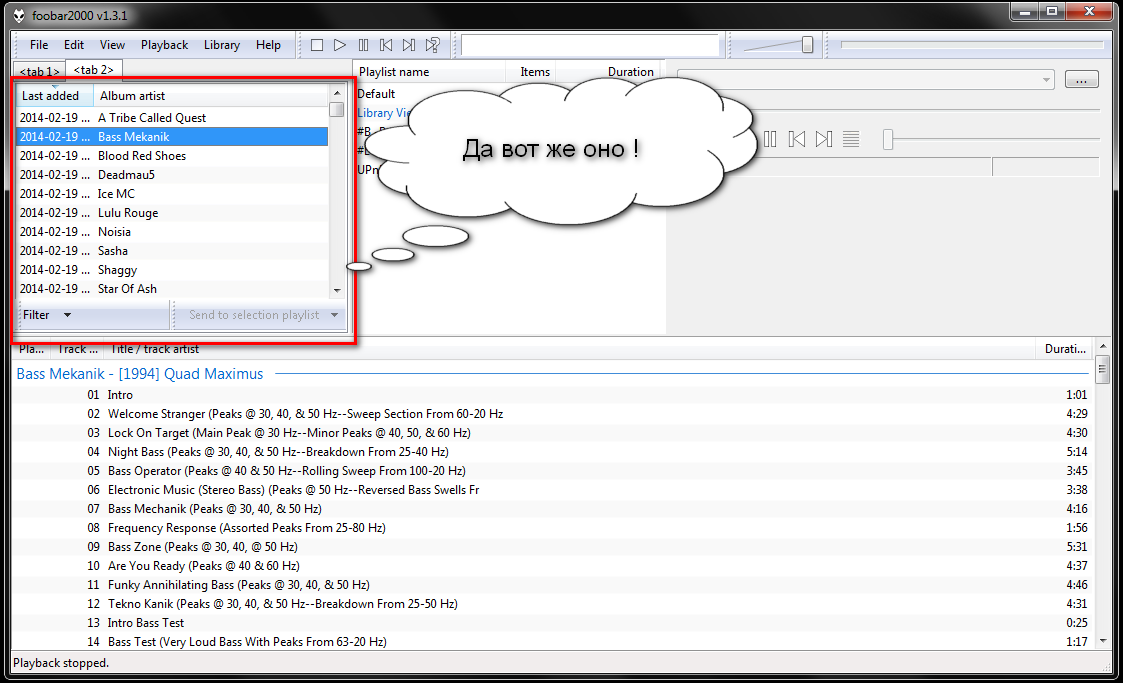1123x683 pixels.
Task: Open the Playback menu
Action: pyautogui.click(x=164, y=45)
